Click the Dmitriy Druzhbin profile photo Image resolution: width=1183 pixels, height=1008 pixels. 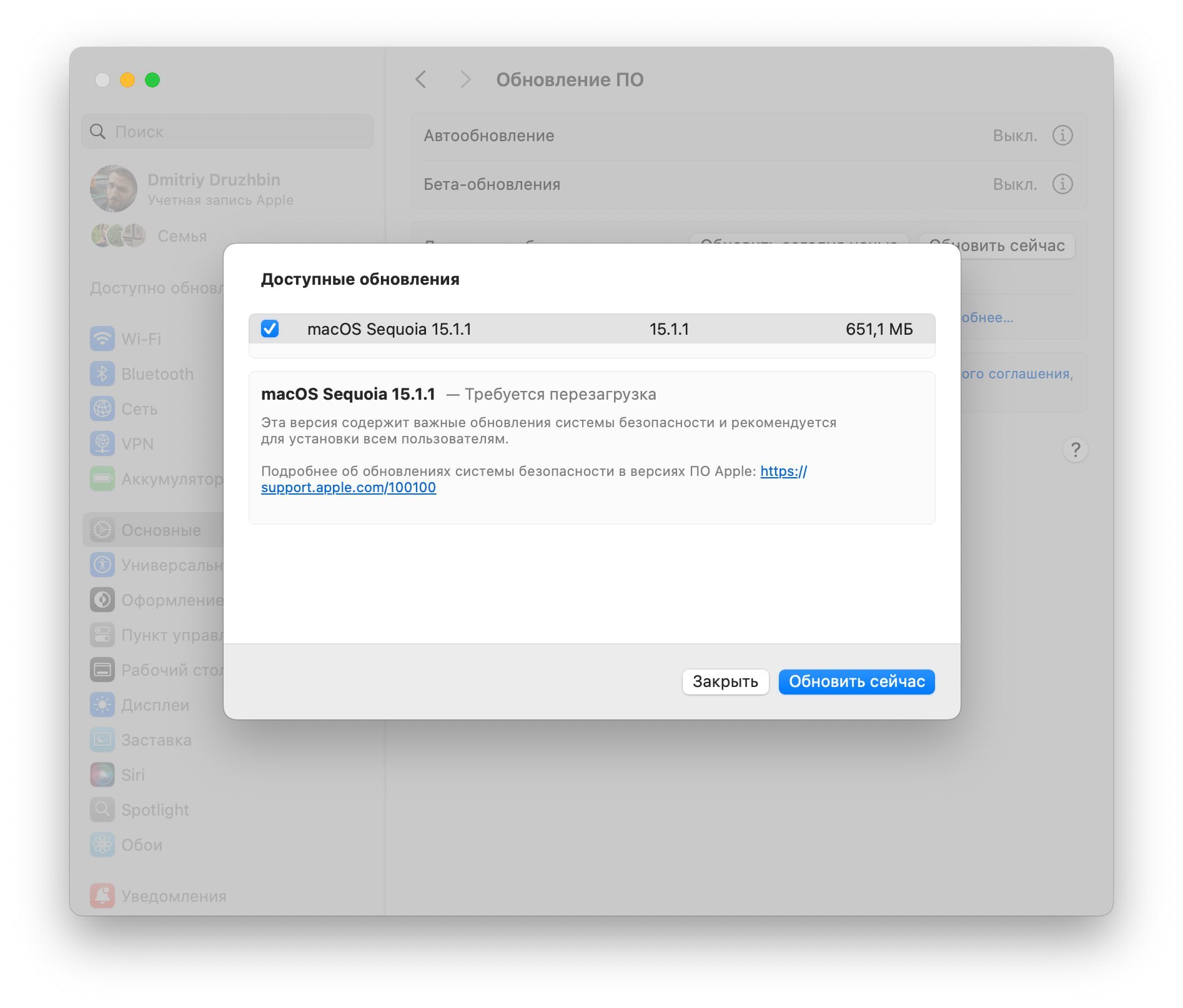(x=114, y=189)
